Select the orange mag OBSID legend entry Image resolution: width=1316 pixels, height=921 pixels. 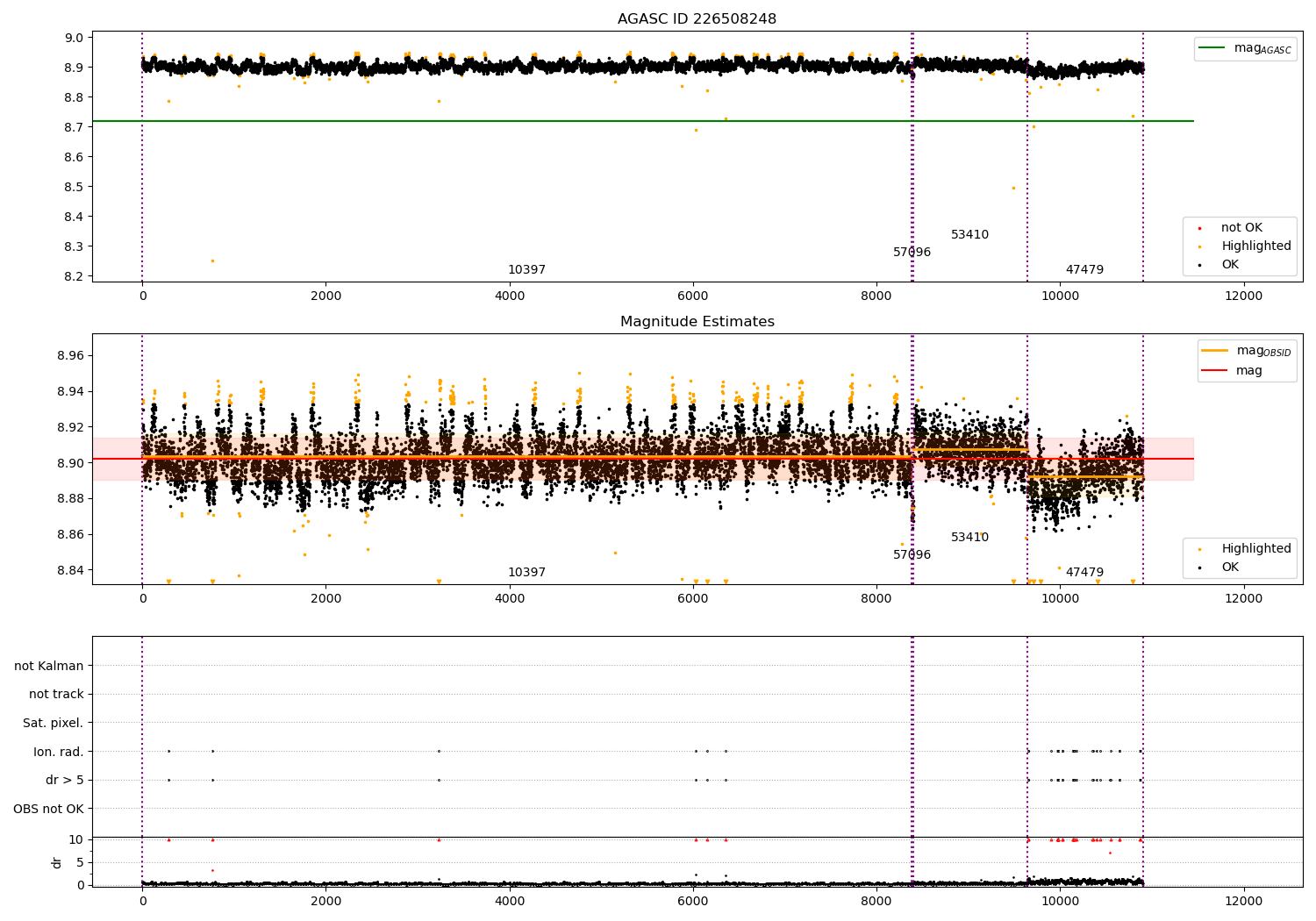(x=1247, y=351)
